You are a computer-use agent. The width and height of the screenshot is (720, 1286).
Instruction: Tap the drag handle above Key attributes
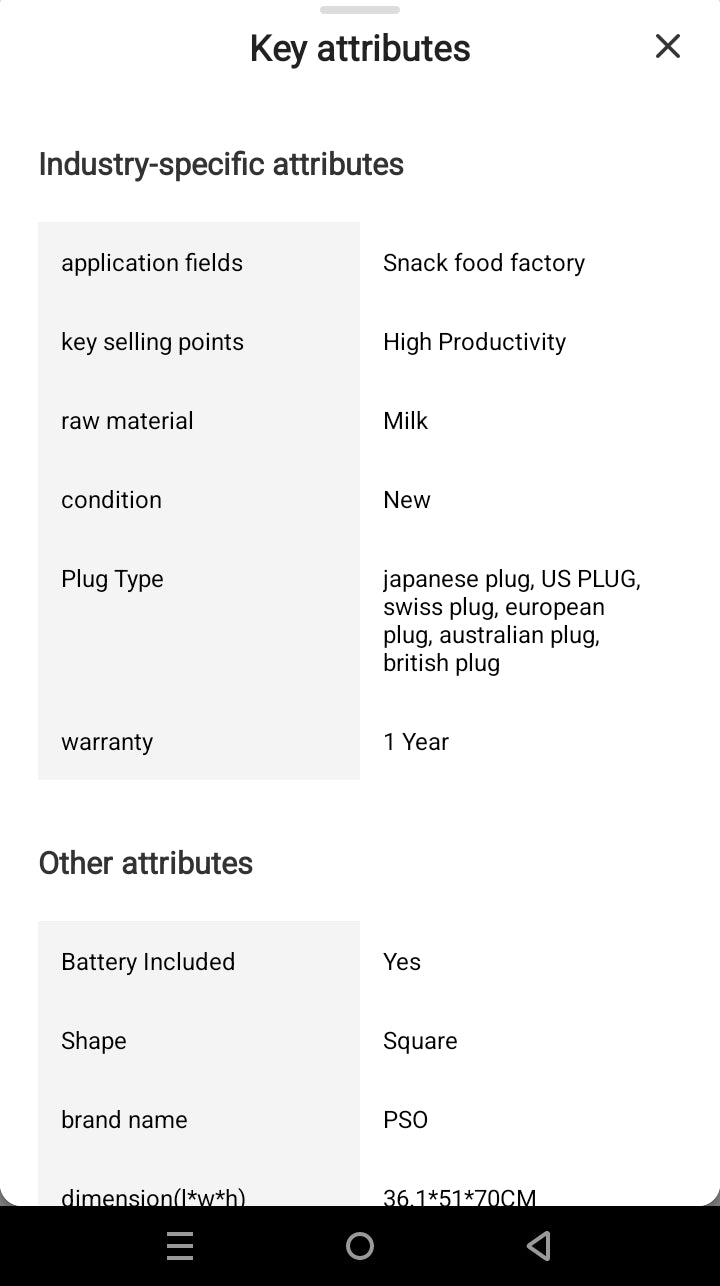pos(360,10)
